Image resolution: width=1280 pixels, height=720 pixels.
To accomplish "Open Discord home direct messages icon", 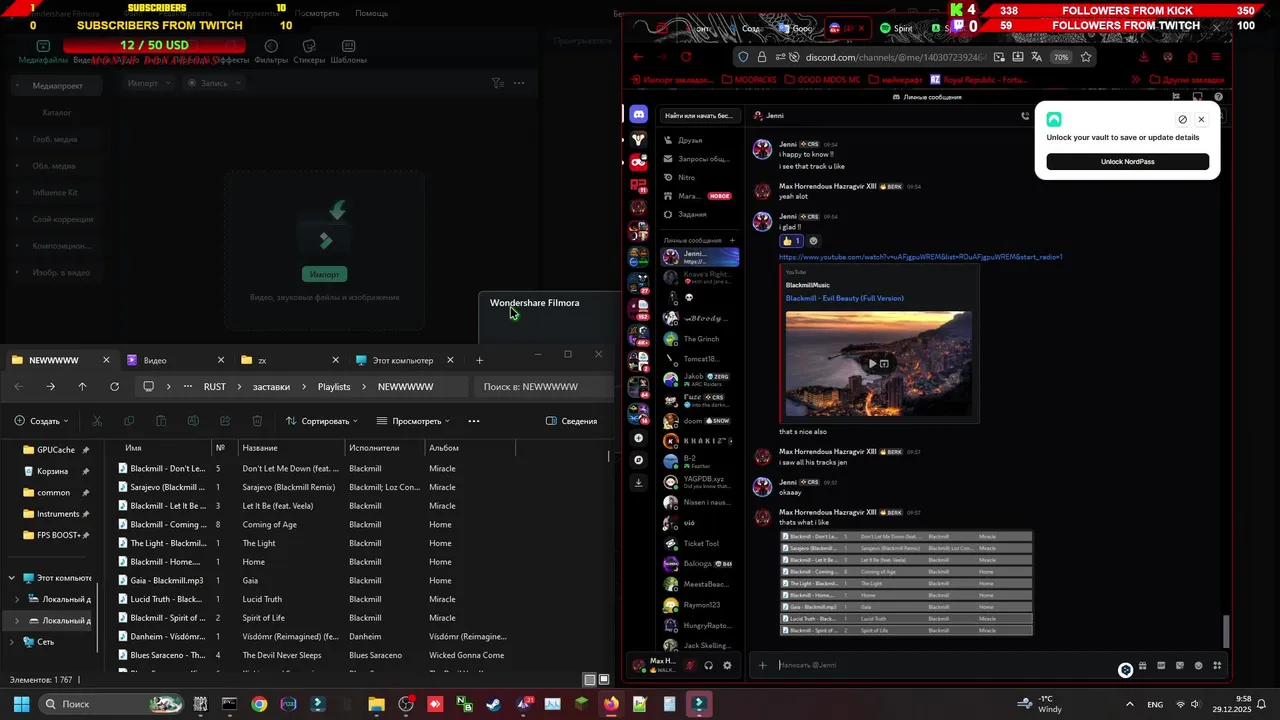I will 639,115.
